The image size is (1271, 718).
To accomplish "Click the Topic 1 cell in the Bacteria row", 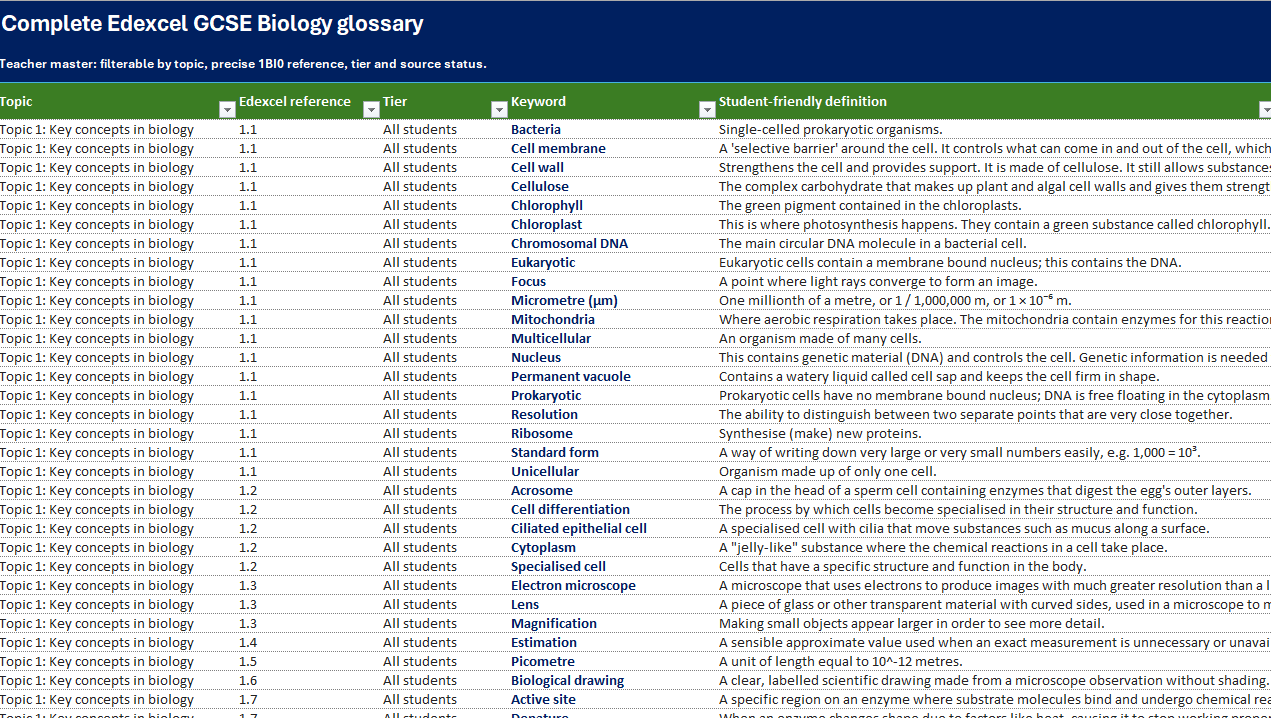I will click(97, 129).
